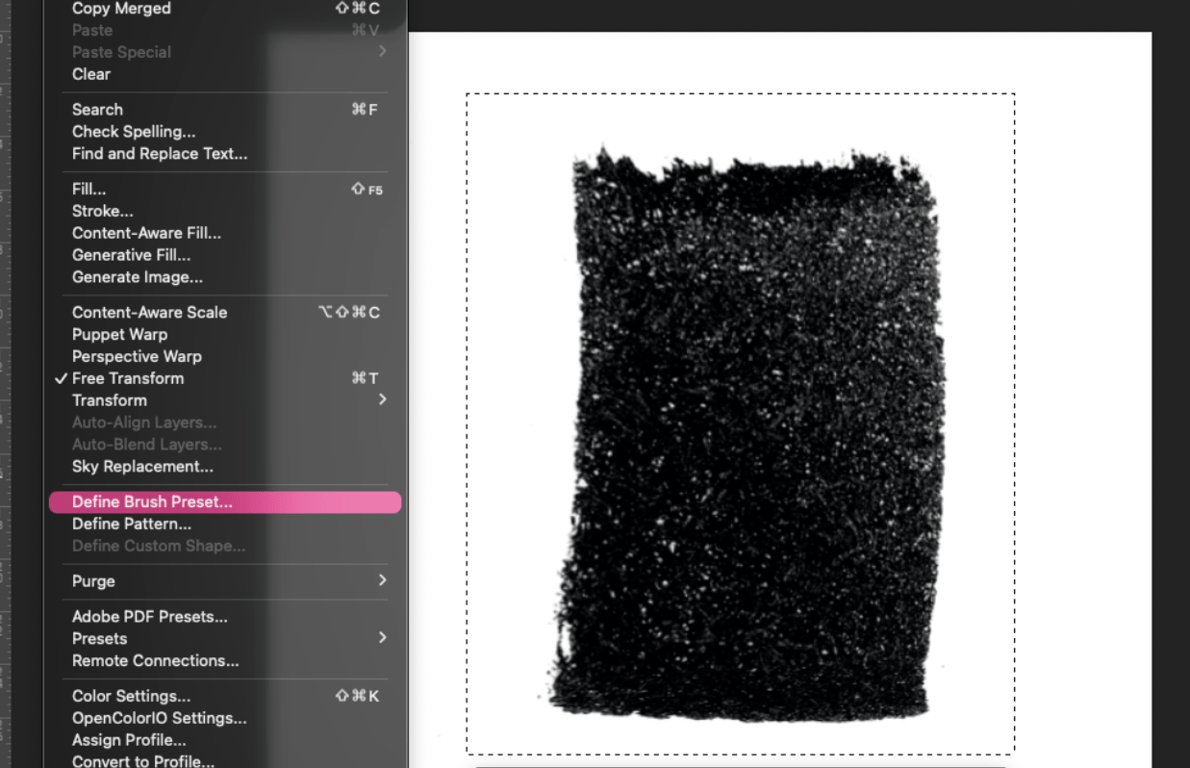Choose Copy Merged from the menu
Viewport: 1190px width, 768px height.
(225, 8)
